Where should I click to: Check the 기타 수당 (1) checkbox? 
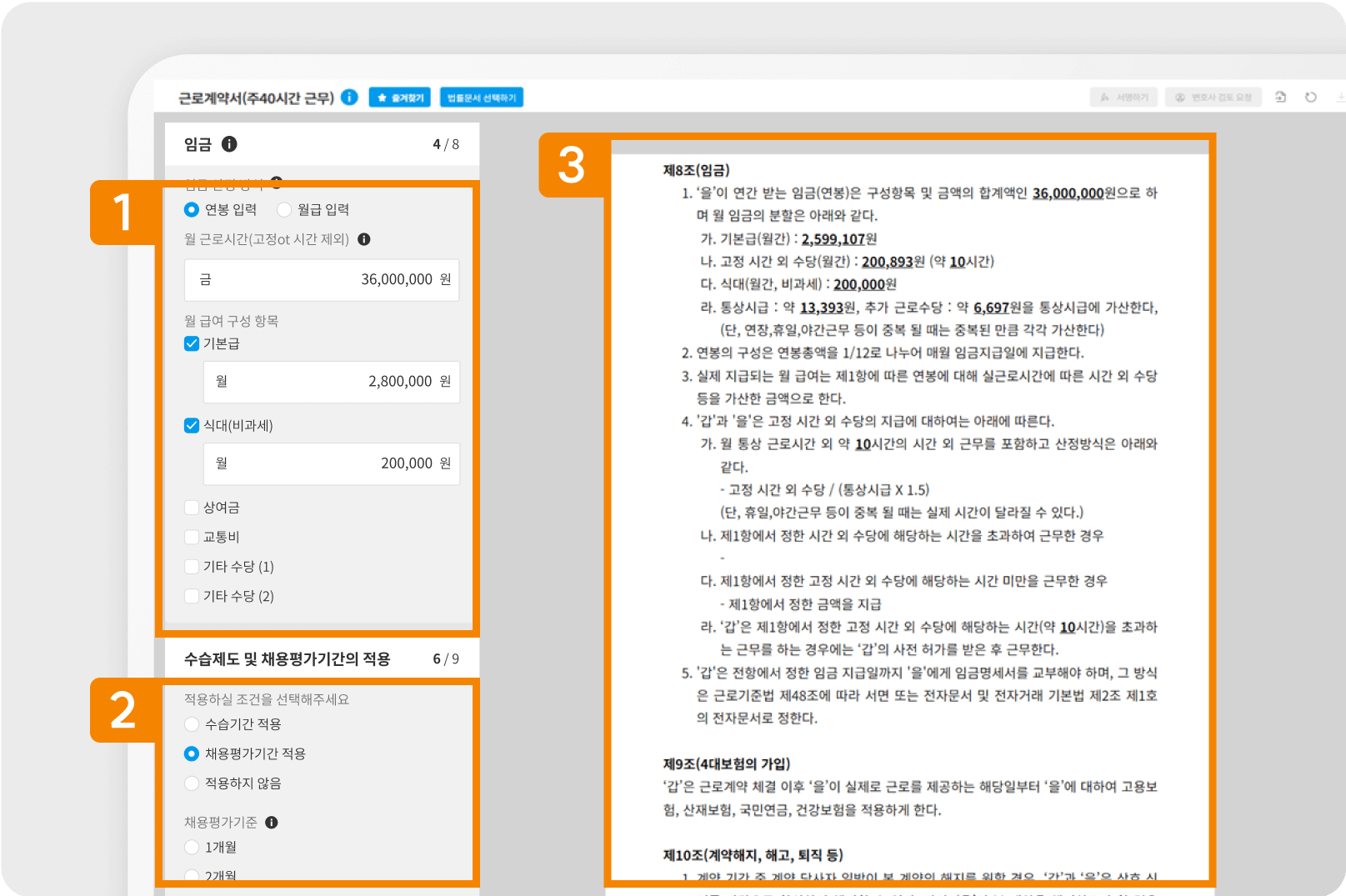coord(192,567)
